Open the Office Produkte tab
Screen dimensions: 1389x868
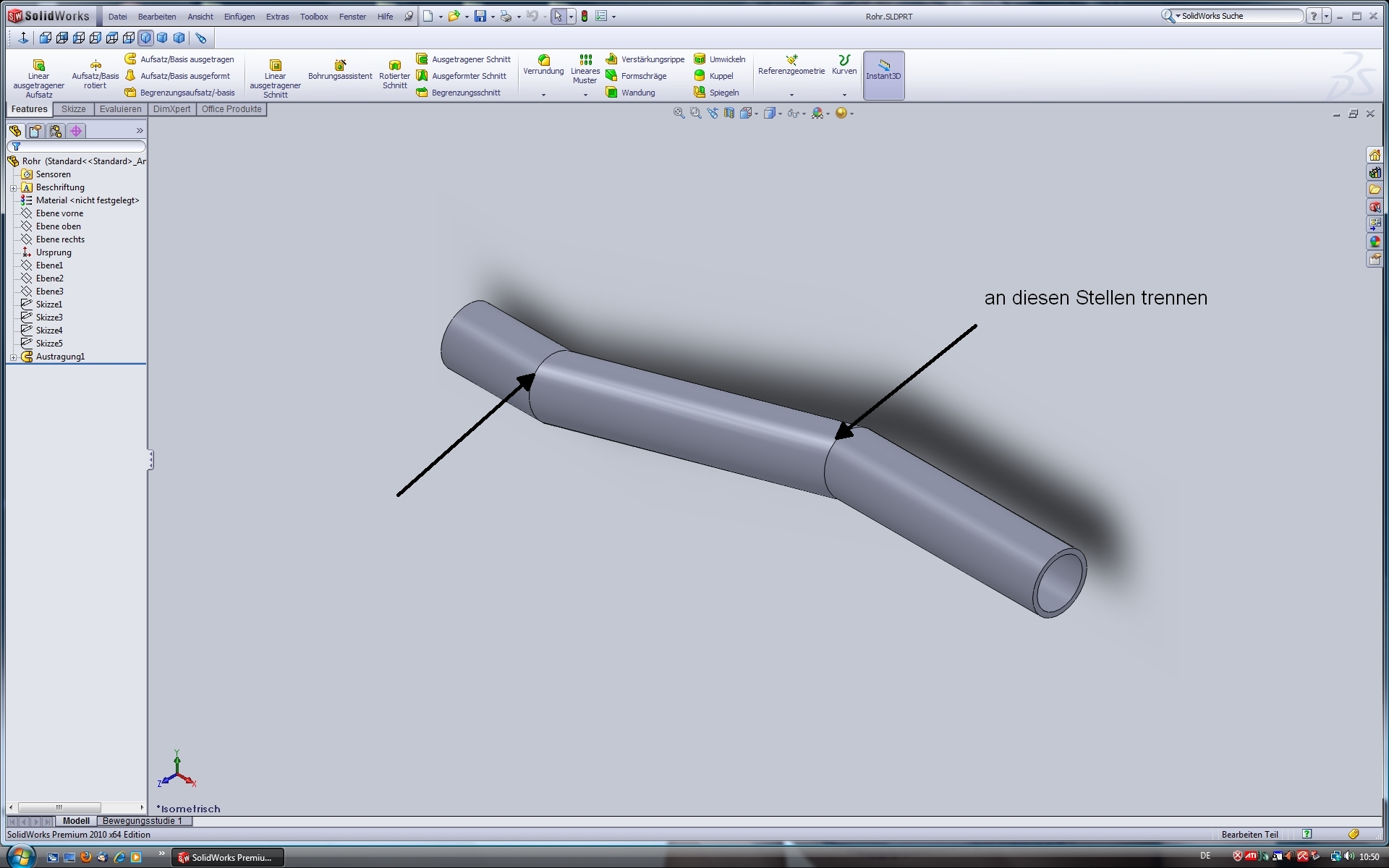coord(231,109)
